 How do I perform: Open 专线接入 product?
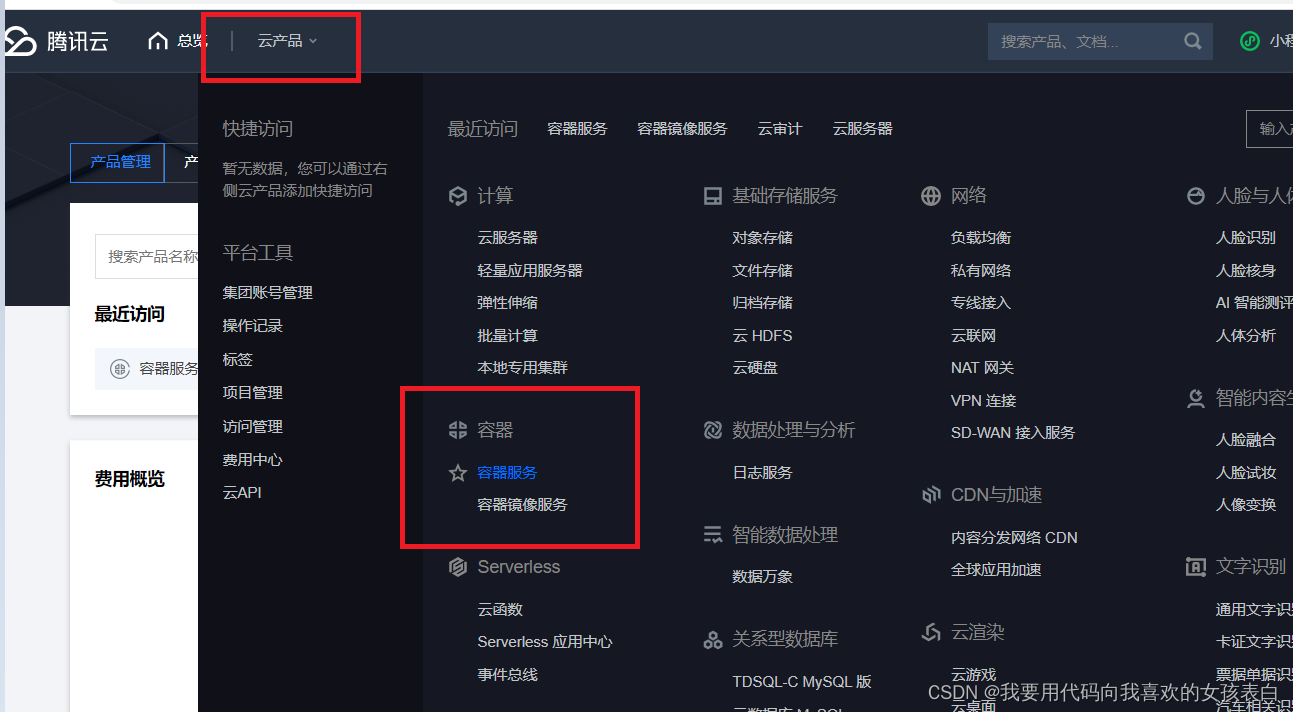coord(981,303)
